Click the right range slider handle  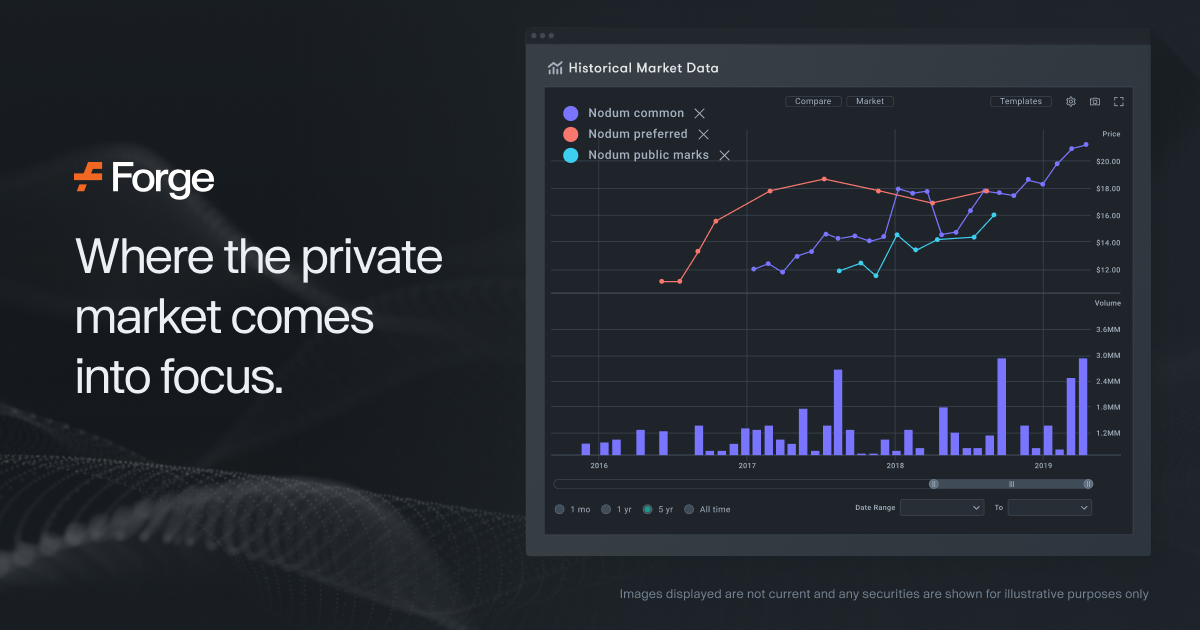coord(1088,484)
